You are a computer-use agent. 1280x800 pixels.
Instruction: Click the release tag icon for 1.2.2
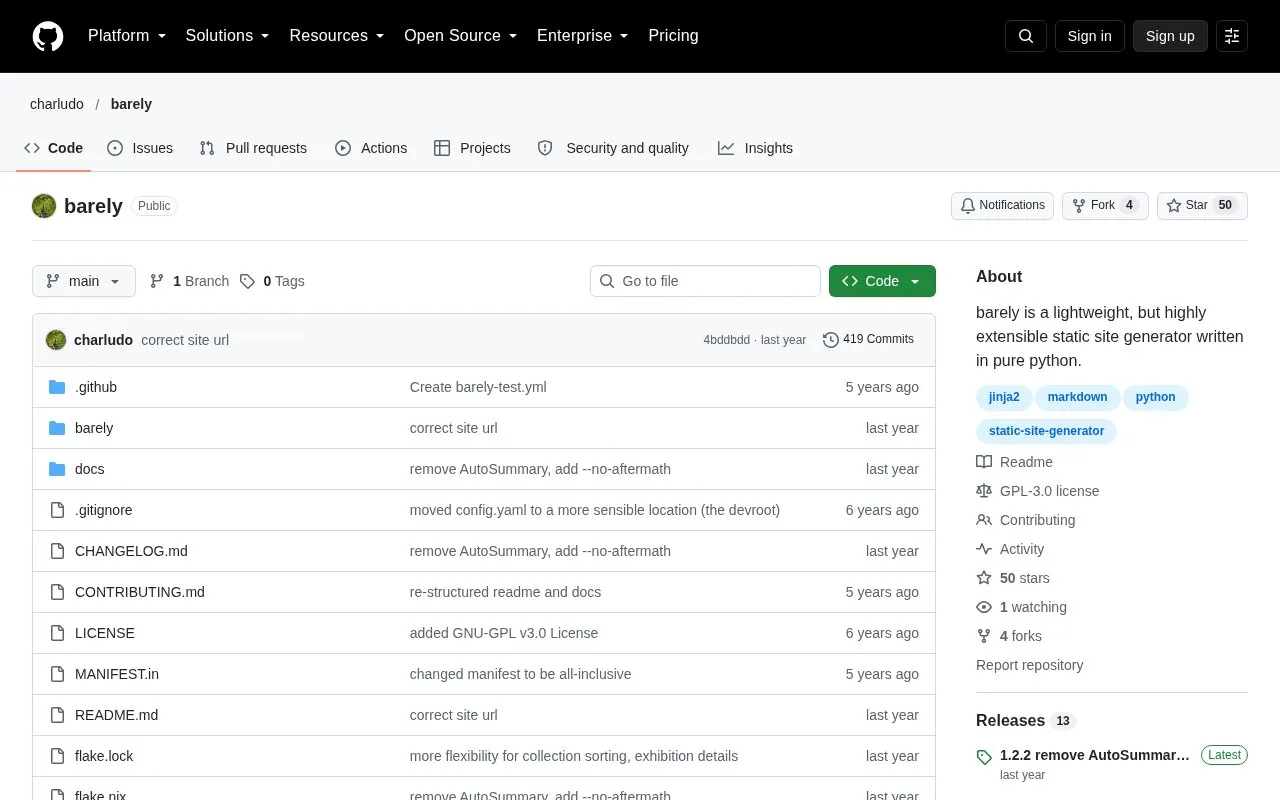click(x=984, y=757)
